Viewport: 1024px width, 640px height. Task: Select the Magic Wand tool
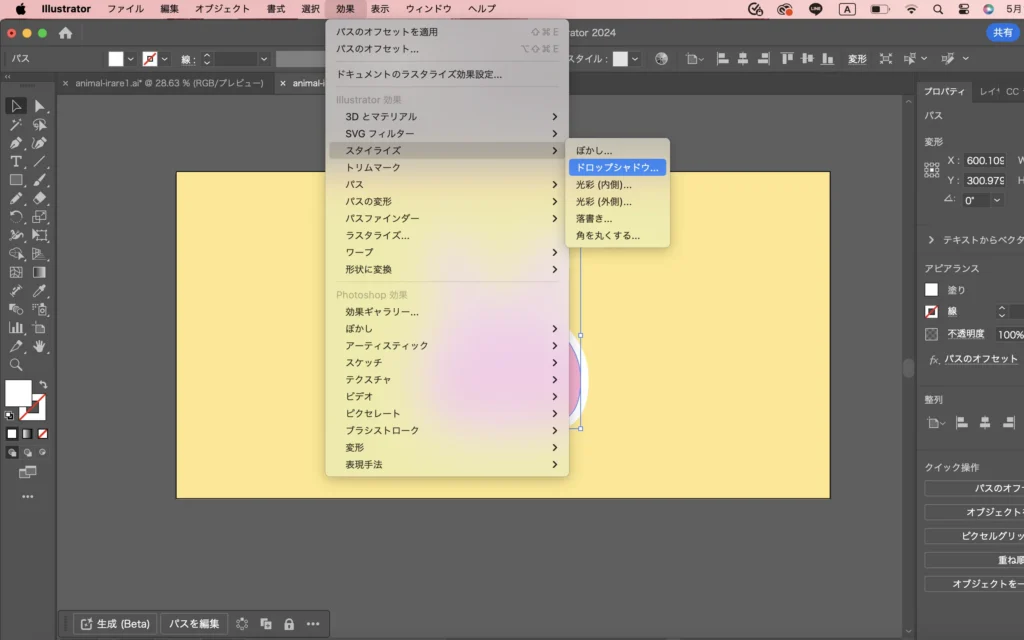click(x=16, y=125)
